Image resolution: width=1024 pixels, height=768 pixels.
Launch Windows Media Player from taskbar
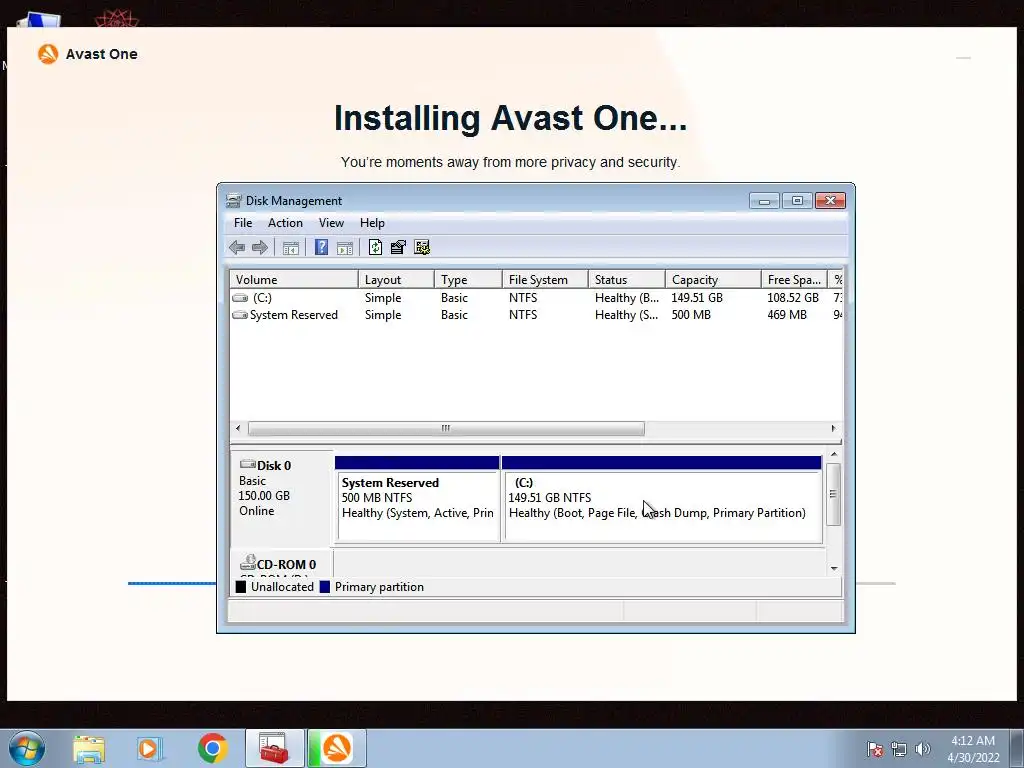(x=150, y=748)
